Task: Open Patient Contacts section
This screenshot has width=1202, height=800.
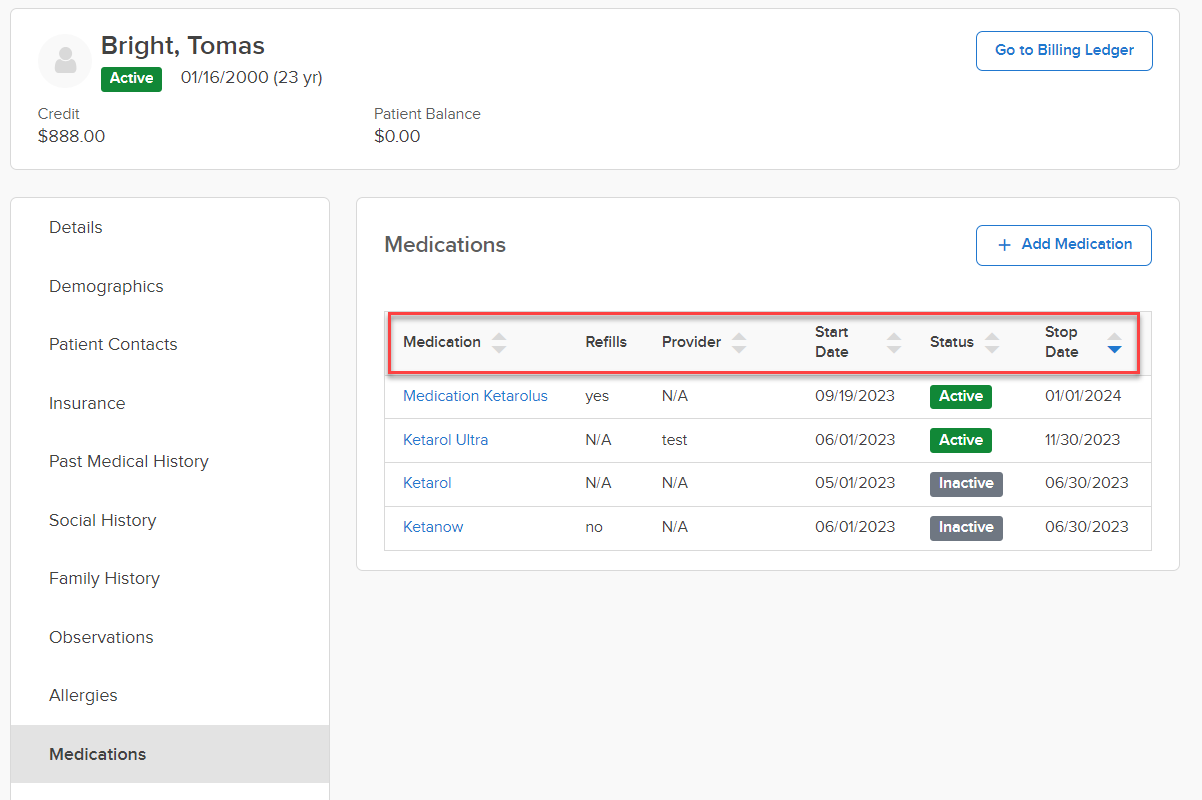Action: (x=113, y=345)
